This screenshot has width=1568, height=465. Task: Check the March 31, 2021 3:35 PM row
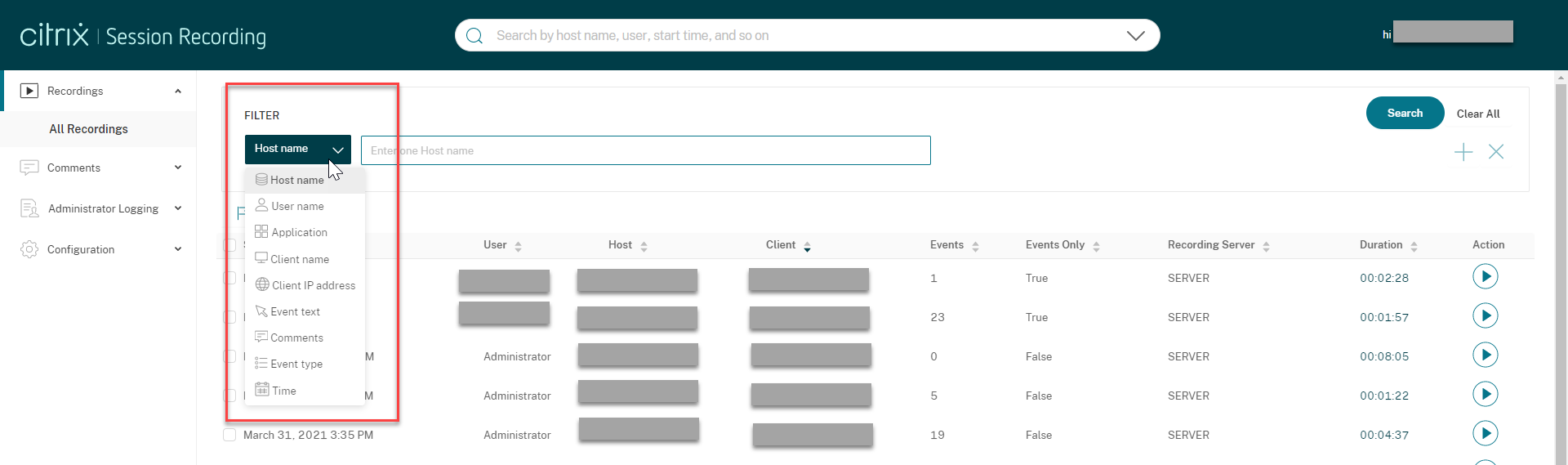[230, 435]
